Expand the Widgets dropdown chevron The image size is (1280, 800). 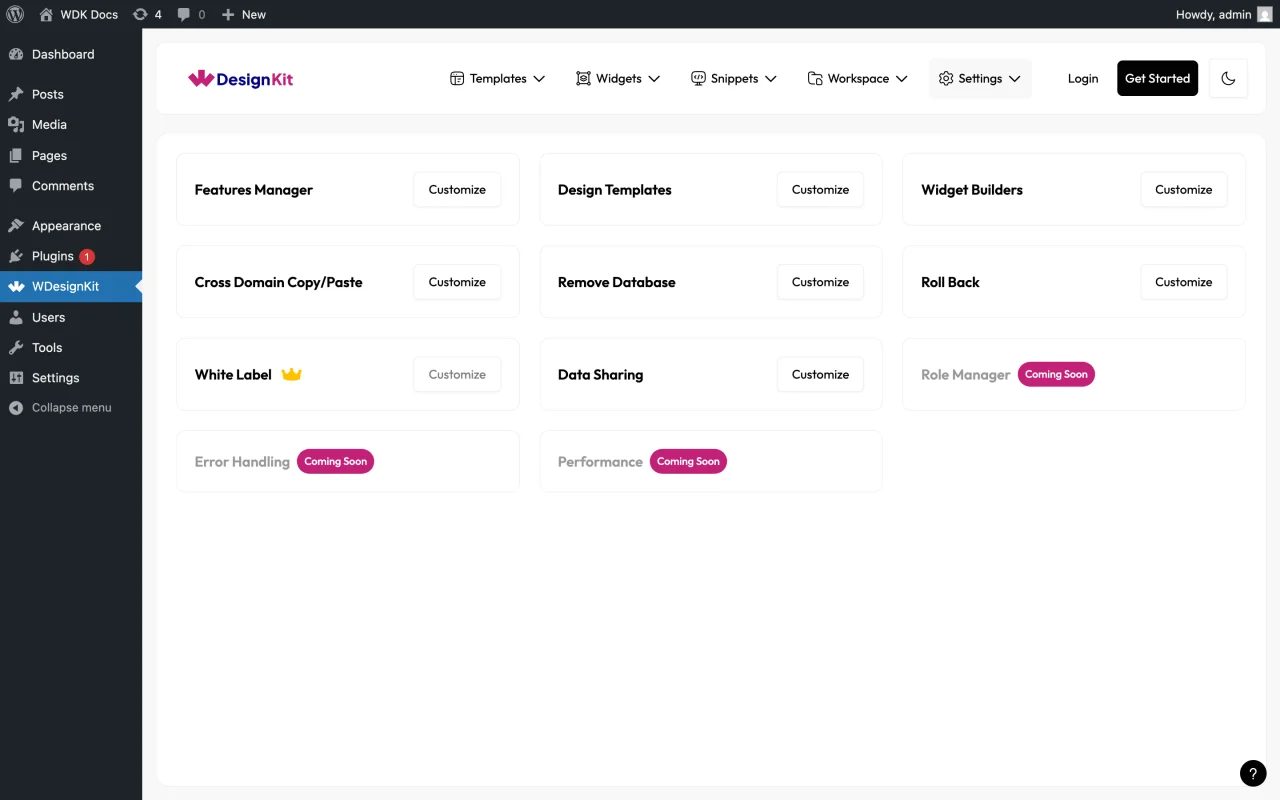tap(654, 78)
